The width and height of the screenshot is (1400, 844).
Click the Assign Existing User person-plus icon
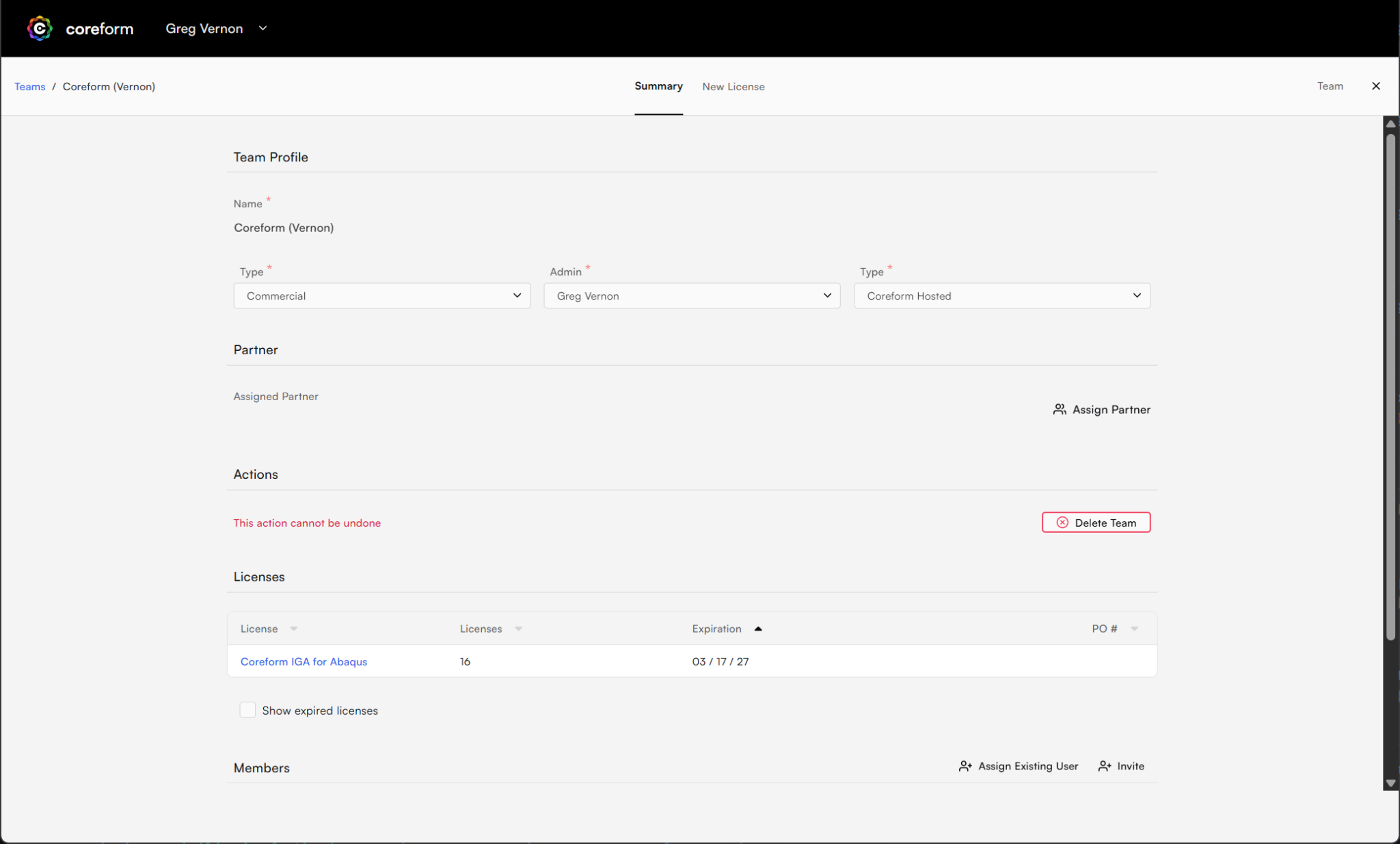click(965, 766)
